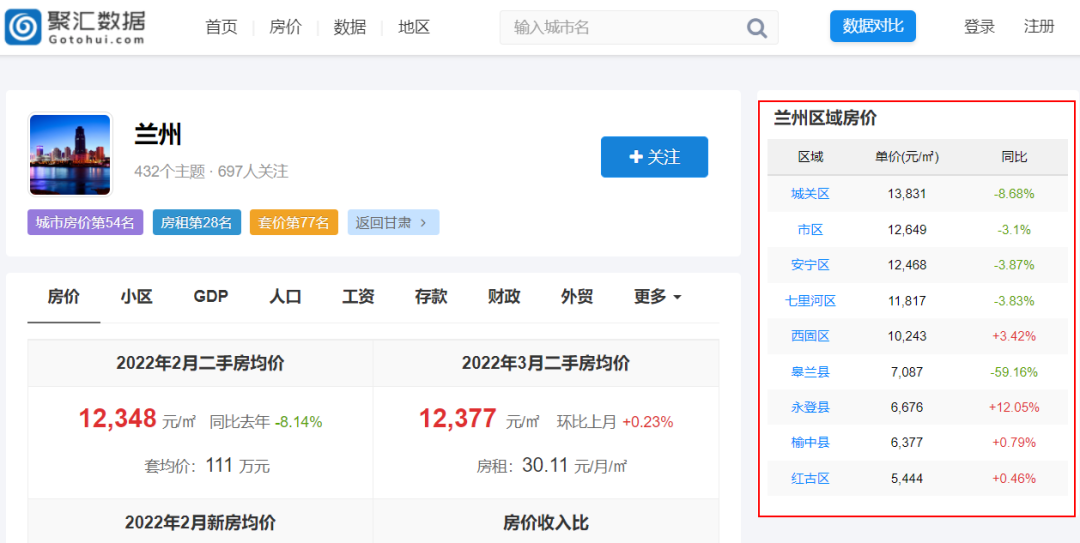Click the +3.42% value for 西固区
Image resolution: width=1080 pixels, height=543 pixels.
(x=1014, y=336)
